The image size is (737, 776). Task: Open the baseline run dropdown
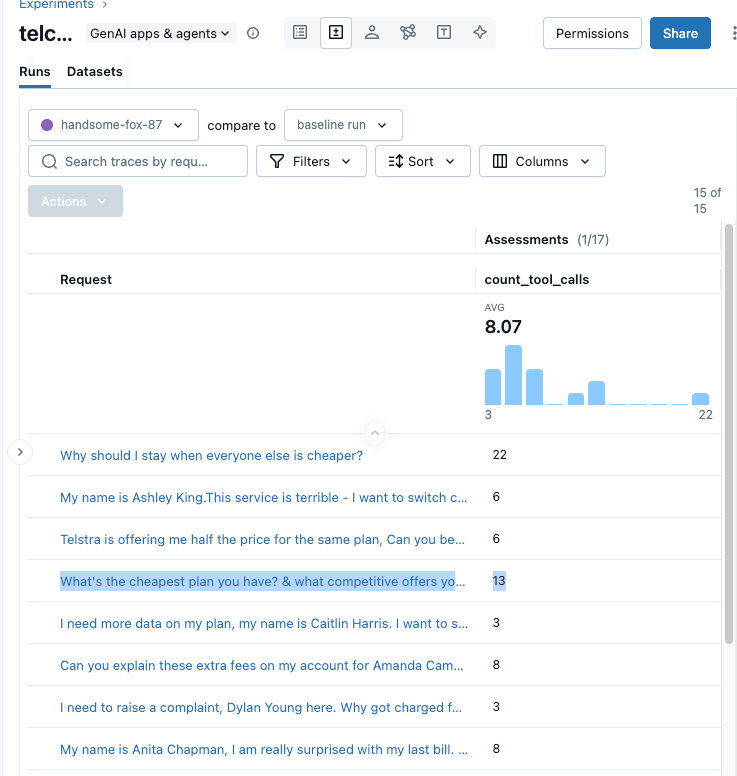[x=343, y=125]
